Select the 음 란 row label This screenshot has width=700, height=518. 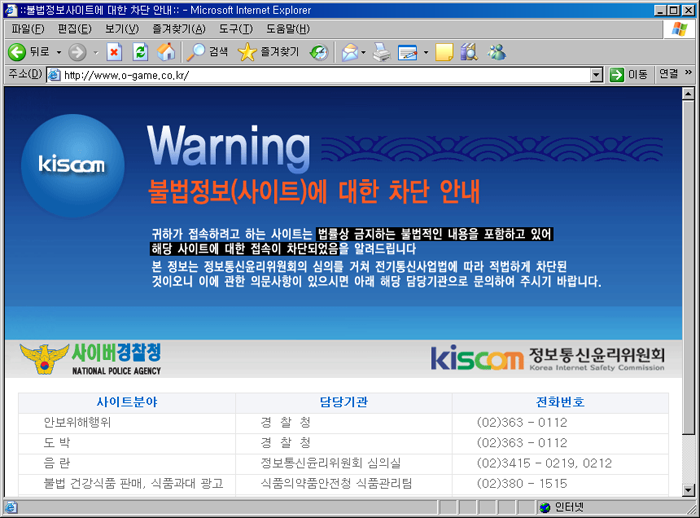click(x=57, y=463)
